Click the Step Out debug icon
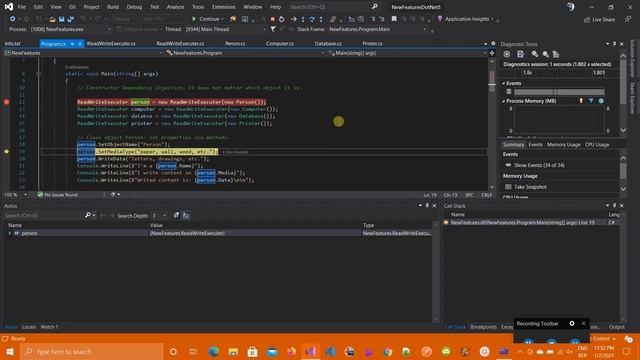The height and width of the screenshot is (360, 640). [x=321, y=19]
